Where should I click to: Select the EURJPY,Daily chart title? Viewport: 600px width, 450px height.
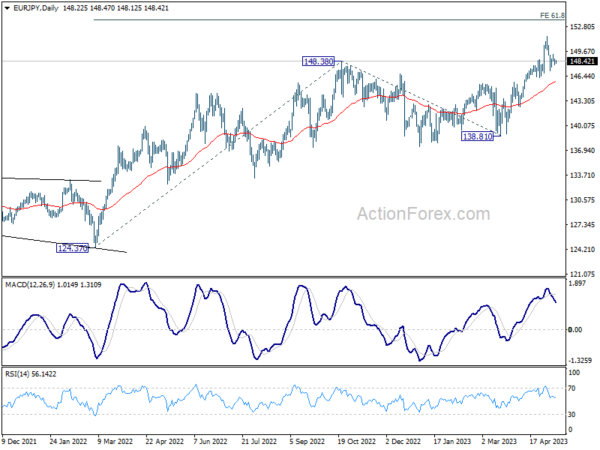[36, 8]
